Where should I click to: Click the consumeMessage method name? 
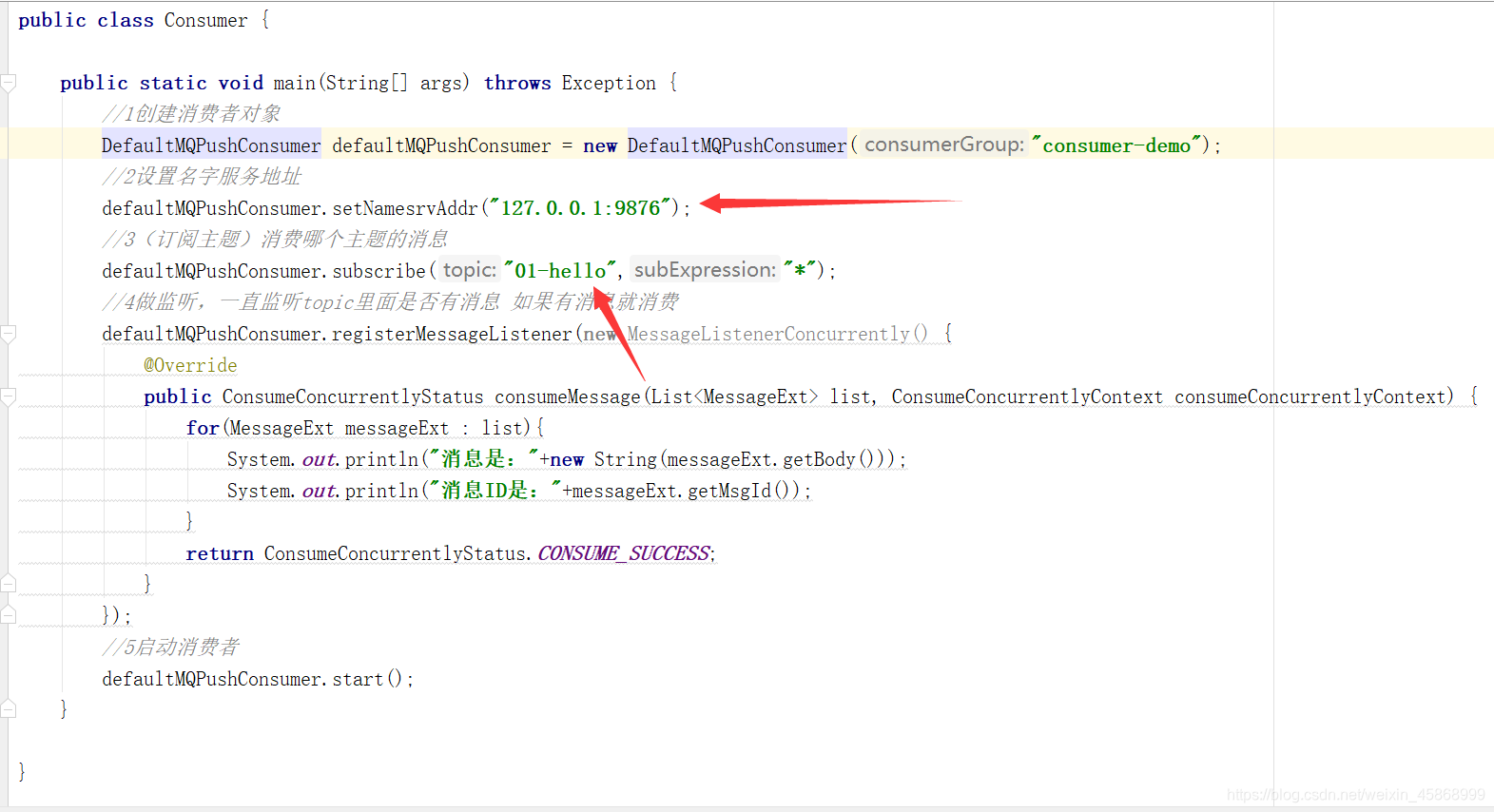[568, 396]
